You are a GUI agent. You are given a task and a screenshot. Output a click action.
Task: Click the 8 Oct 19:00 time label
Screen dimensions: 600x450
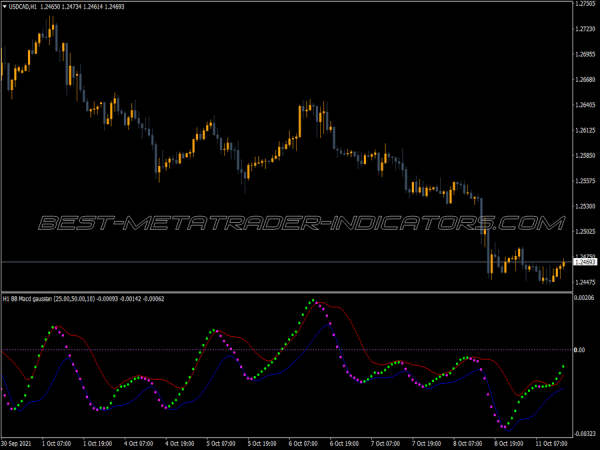click(x=509, y=444)
